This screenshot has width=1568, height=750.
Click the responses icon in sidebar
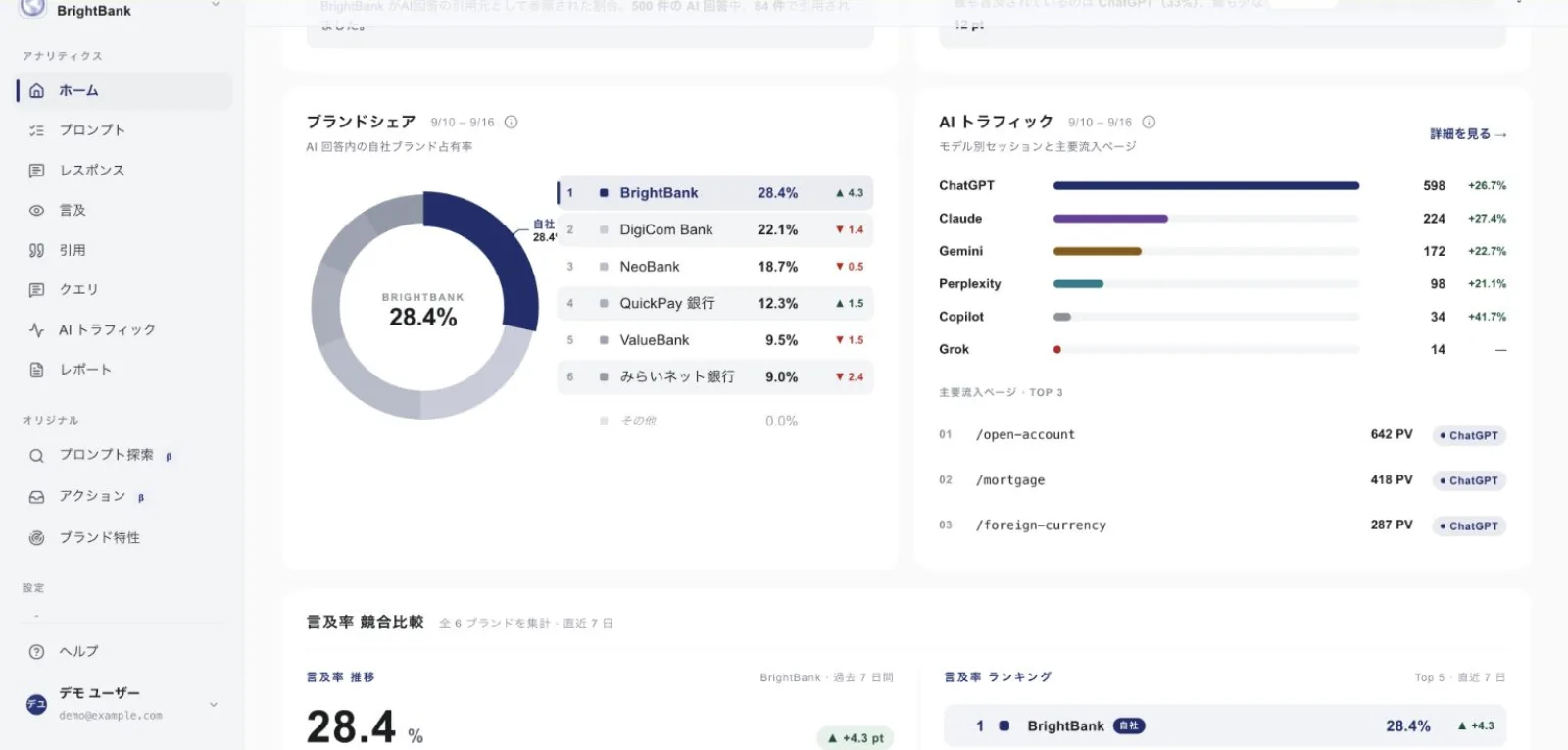36,171
